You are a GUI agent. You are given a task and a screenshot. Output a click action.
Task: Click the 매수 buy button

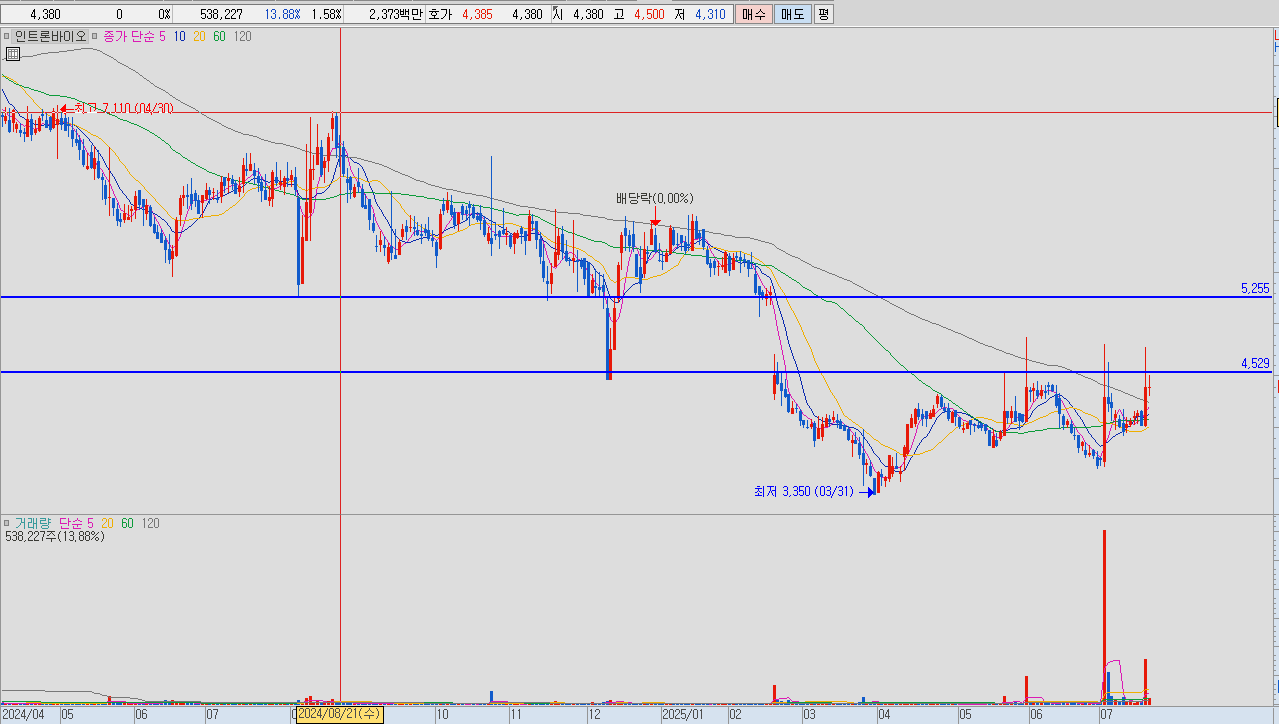point(753,14)
